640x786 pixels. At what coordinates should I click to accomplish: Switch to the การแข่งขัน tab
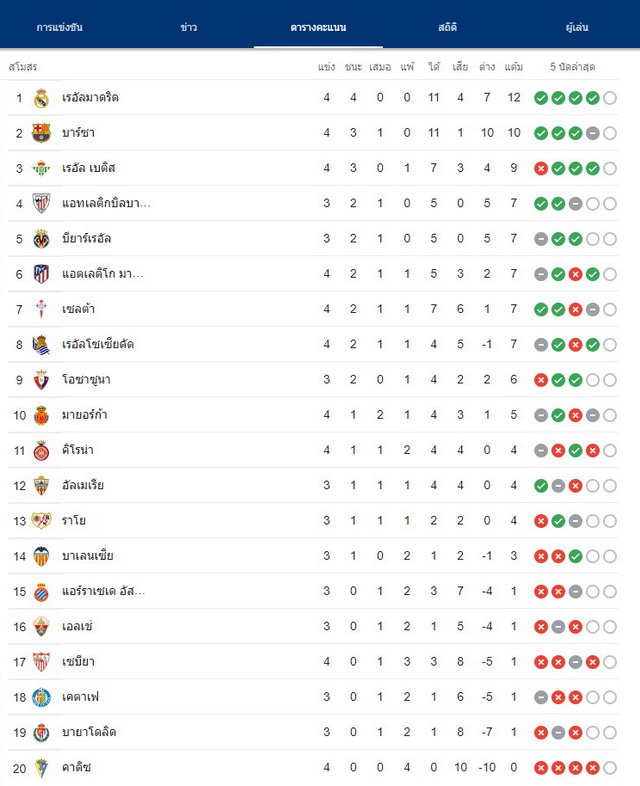tap(60, 28)
